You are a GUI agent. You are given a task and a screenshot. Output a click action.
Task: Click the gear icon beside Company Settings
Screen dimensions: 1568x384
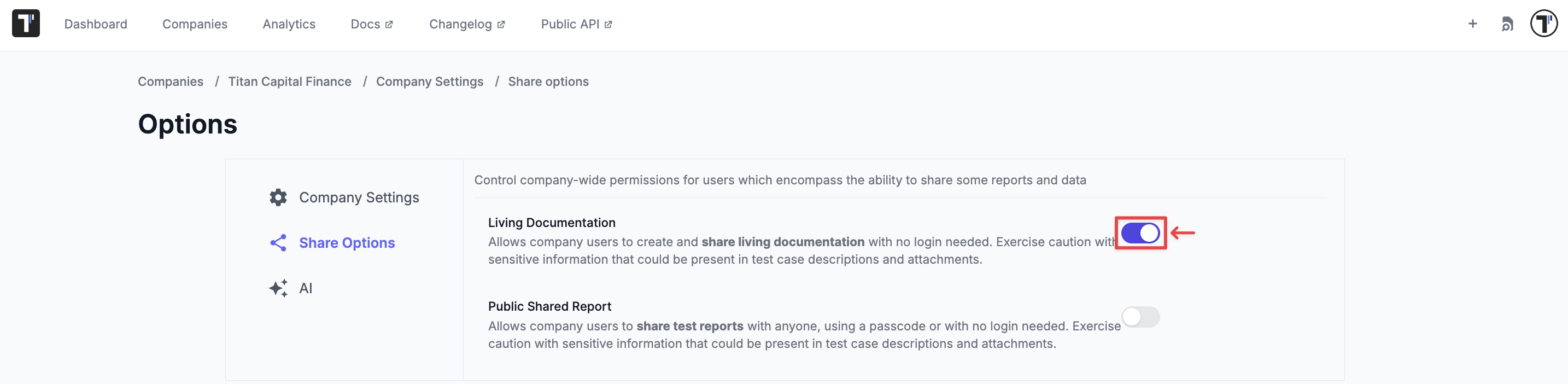coord(278,196)
